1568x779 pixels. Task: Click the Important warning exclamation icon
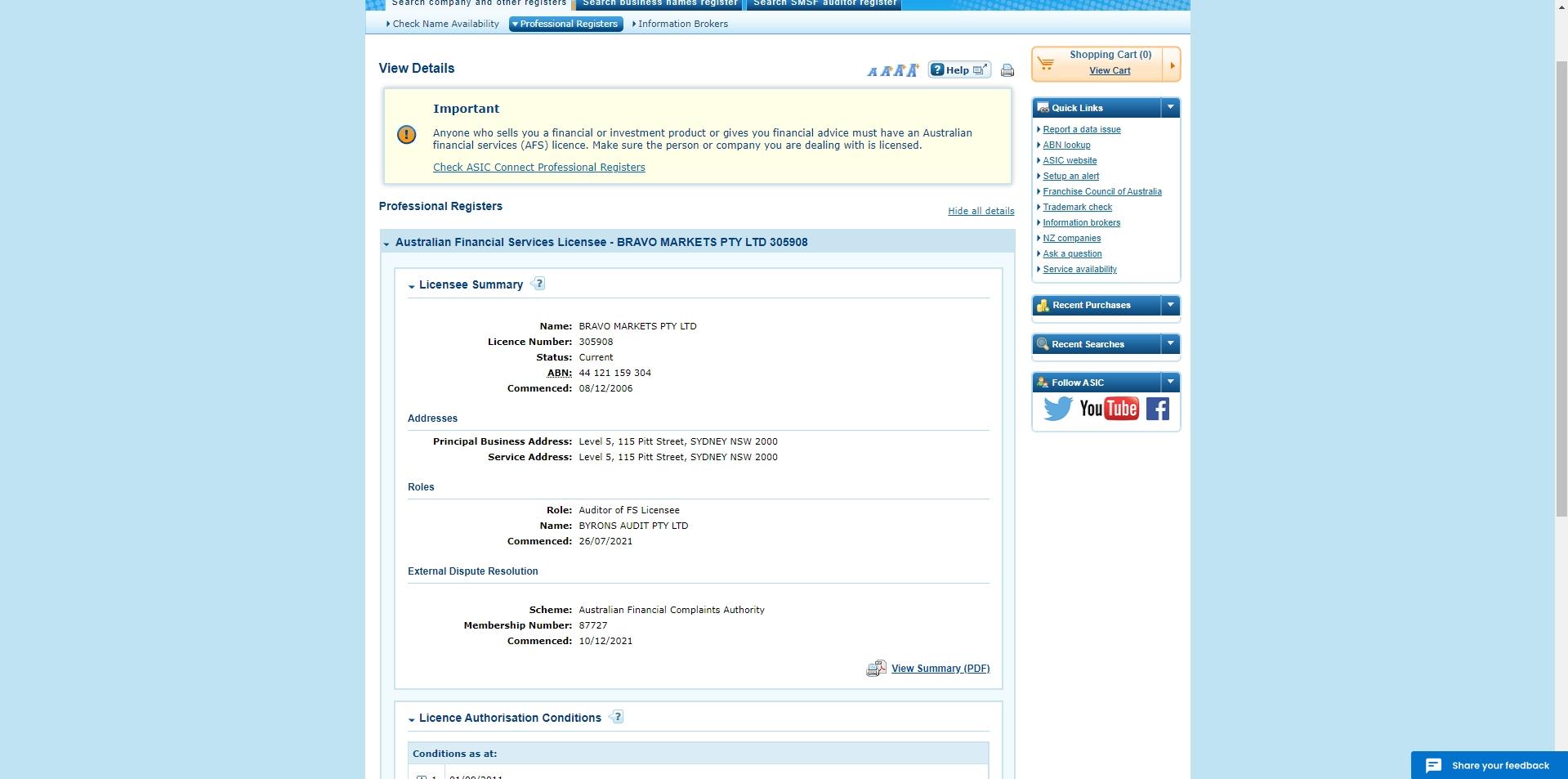point(406,135)
